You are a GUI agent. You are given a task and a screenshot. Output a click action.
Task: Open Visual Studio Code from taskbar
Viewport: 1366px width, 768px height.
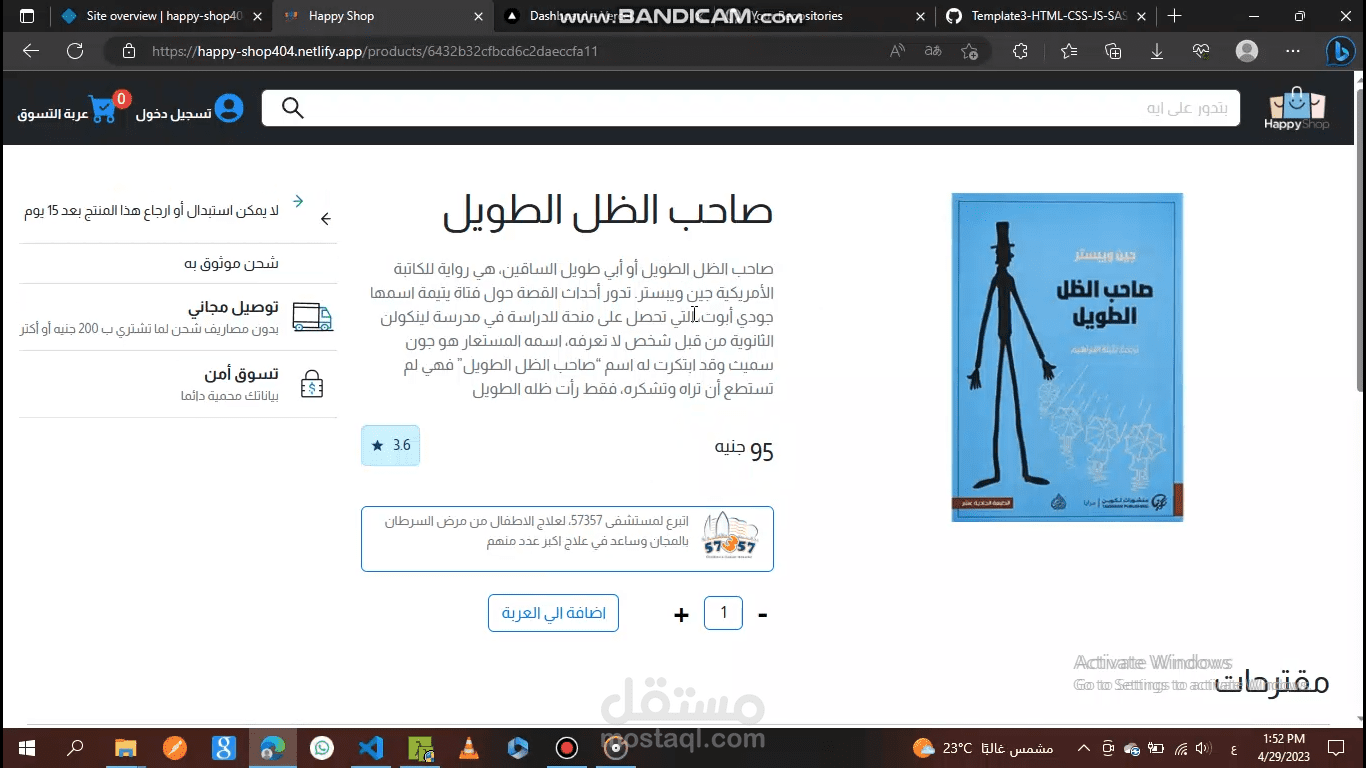click(371, 748)
